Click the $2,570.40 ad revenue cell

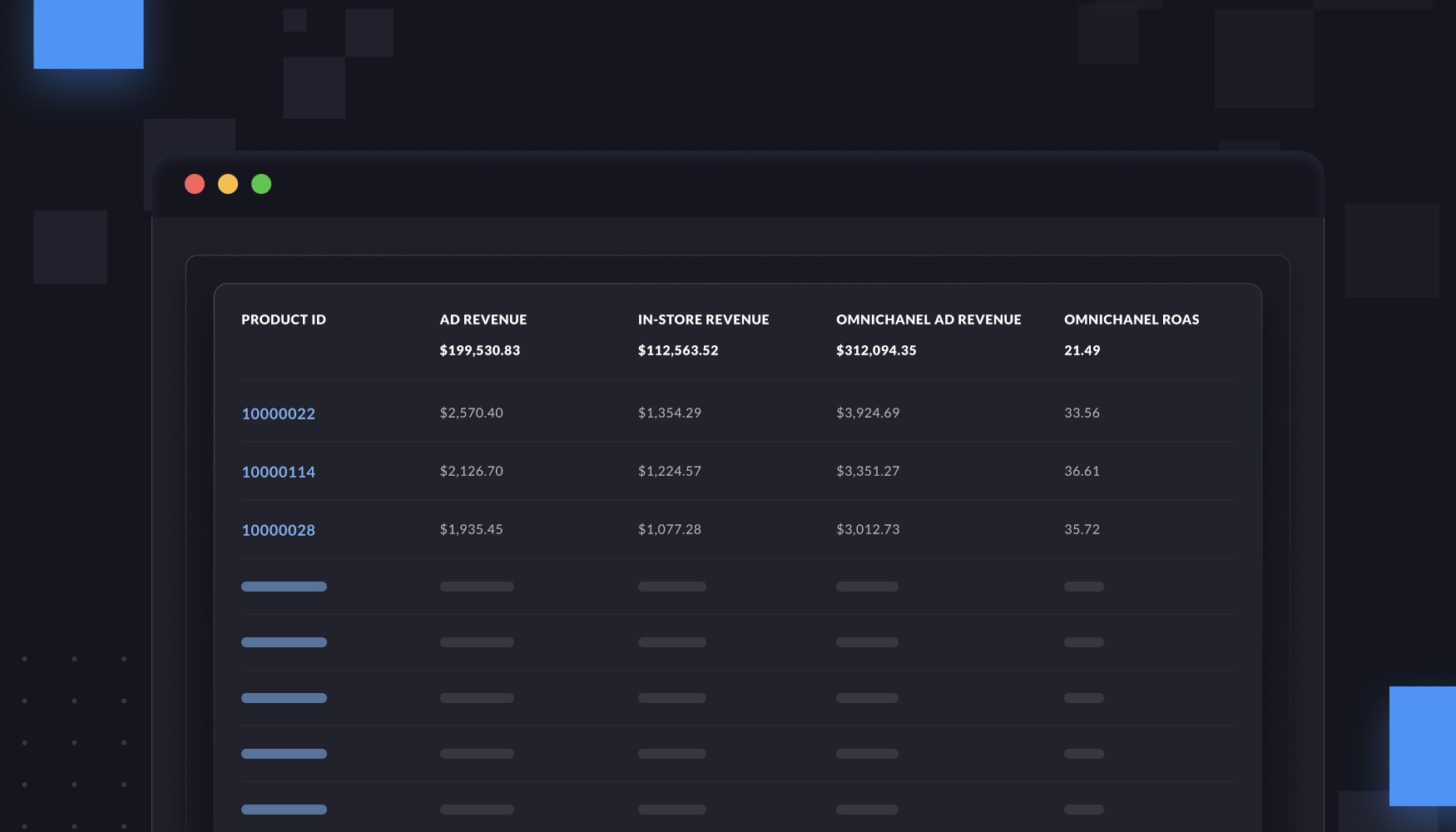click(x=471, y=413)
